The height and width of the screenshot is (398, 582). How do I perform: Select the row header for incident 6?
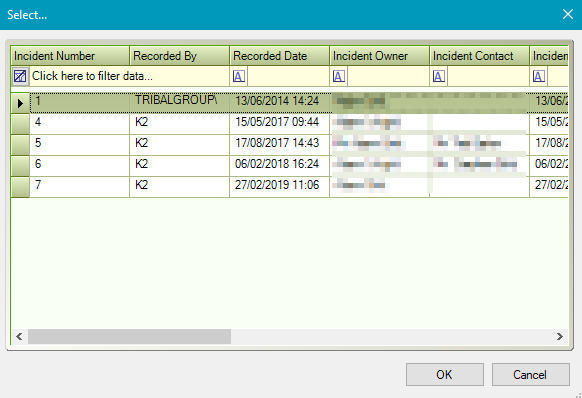[20, 166]
